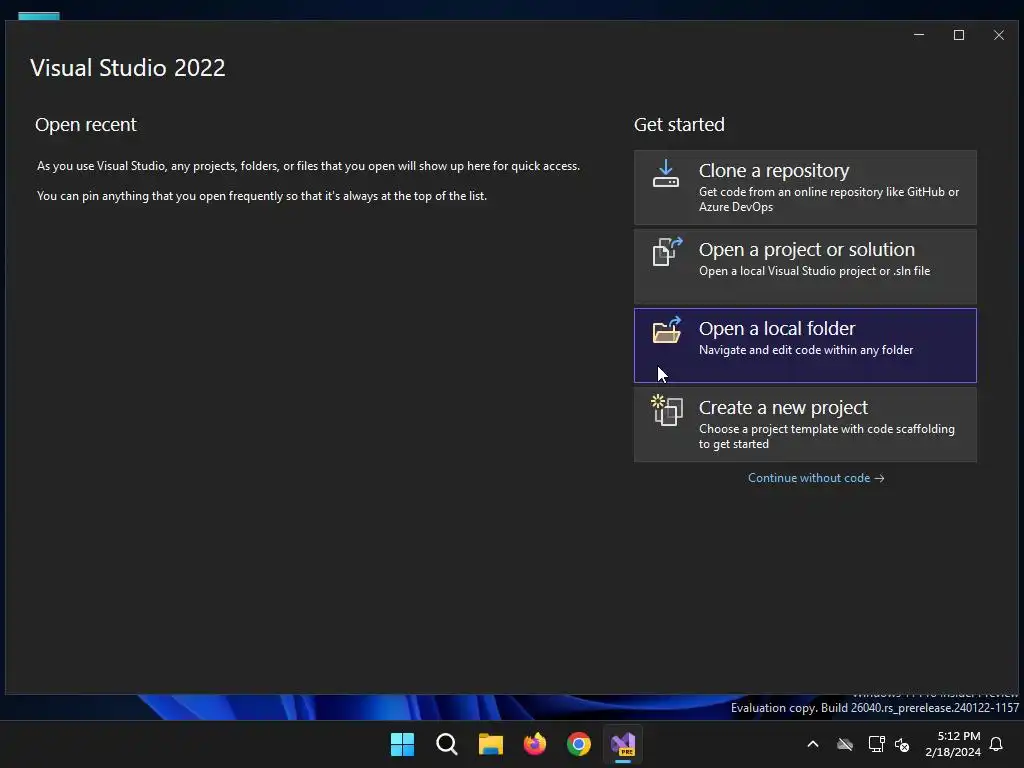This screenshot has width=1024, height=768.
Task: Choose Open a project or solution title
Action: pyautogui.click(x=807, y=249)
